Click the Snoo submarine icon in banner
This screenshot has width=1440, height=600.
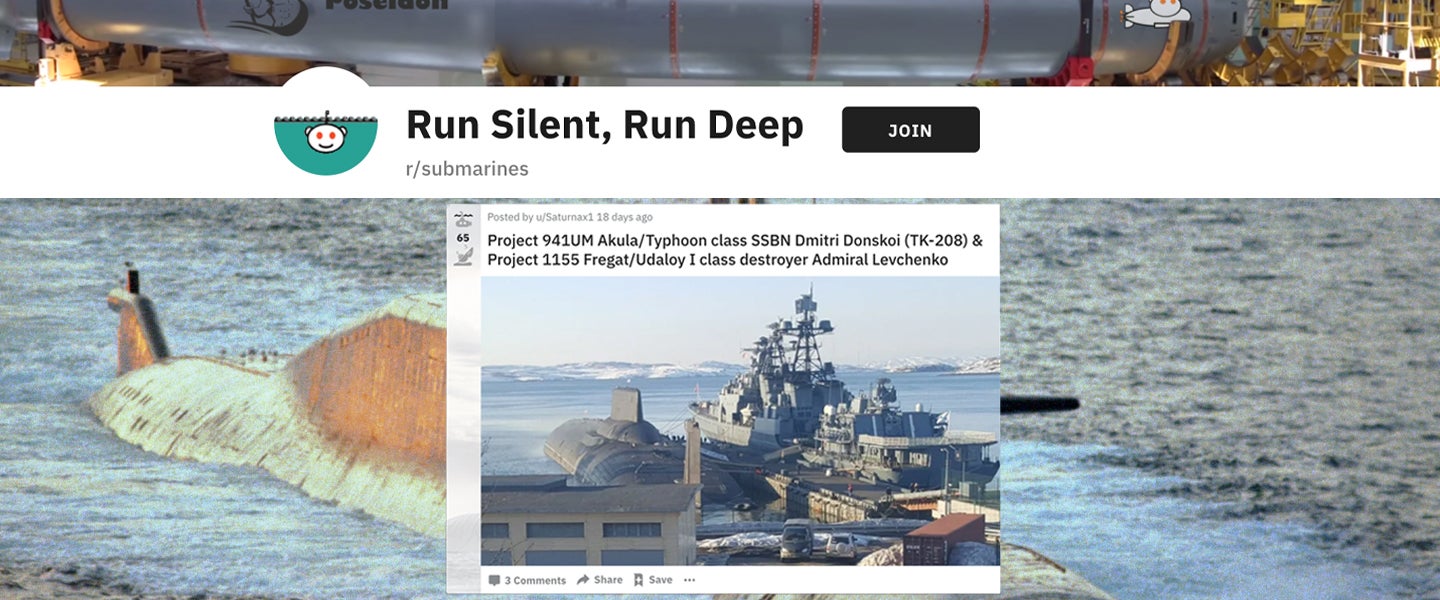tap(1157, 14)
